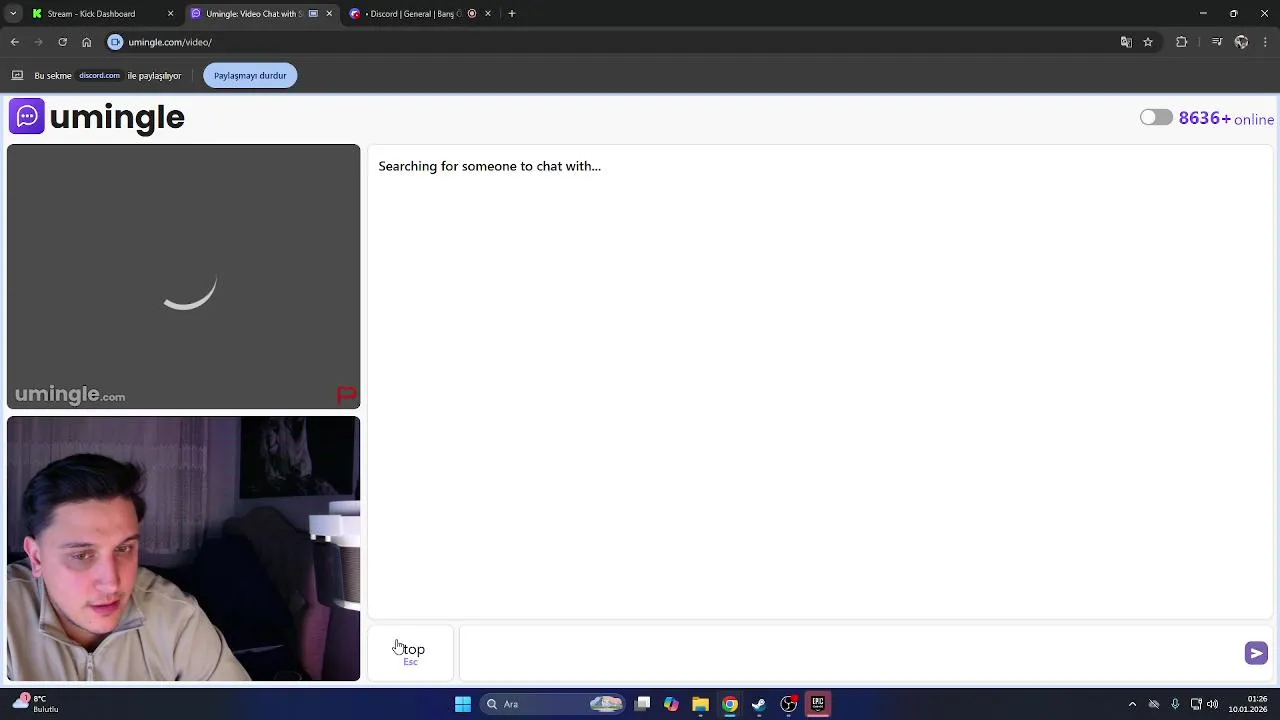Open a new browser tab
Screen dimensions: 1280x720
click(512, 14)
